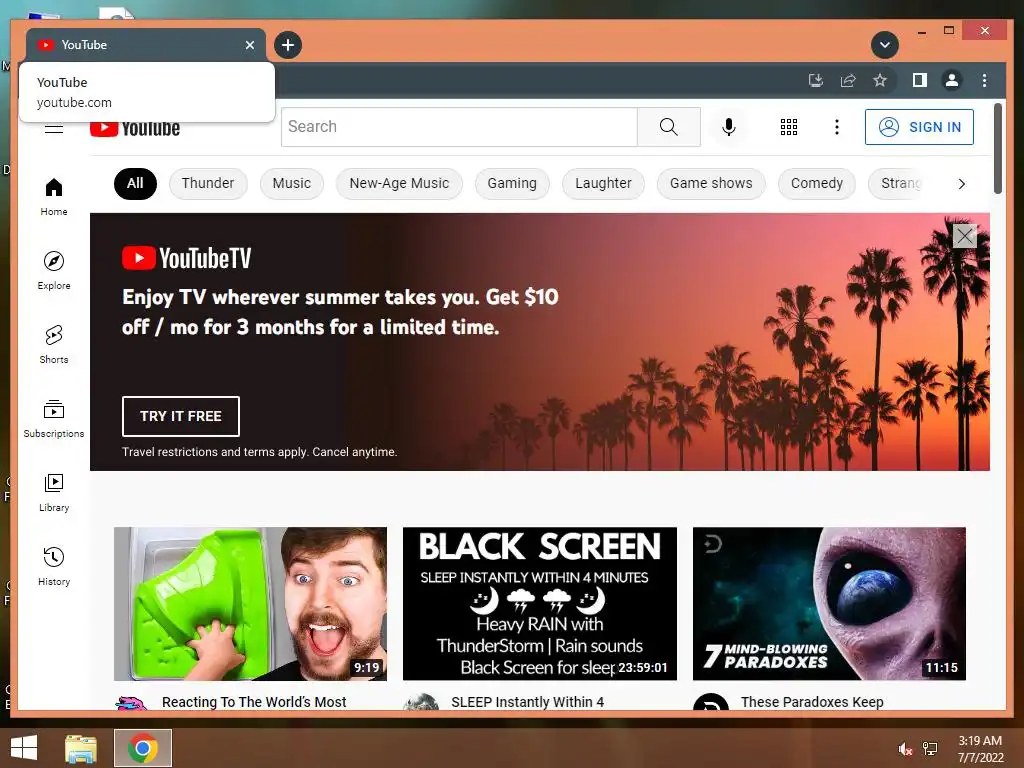1024x768 pixels.
Task: Close the YouTube tab
Action: pos(250,45)
